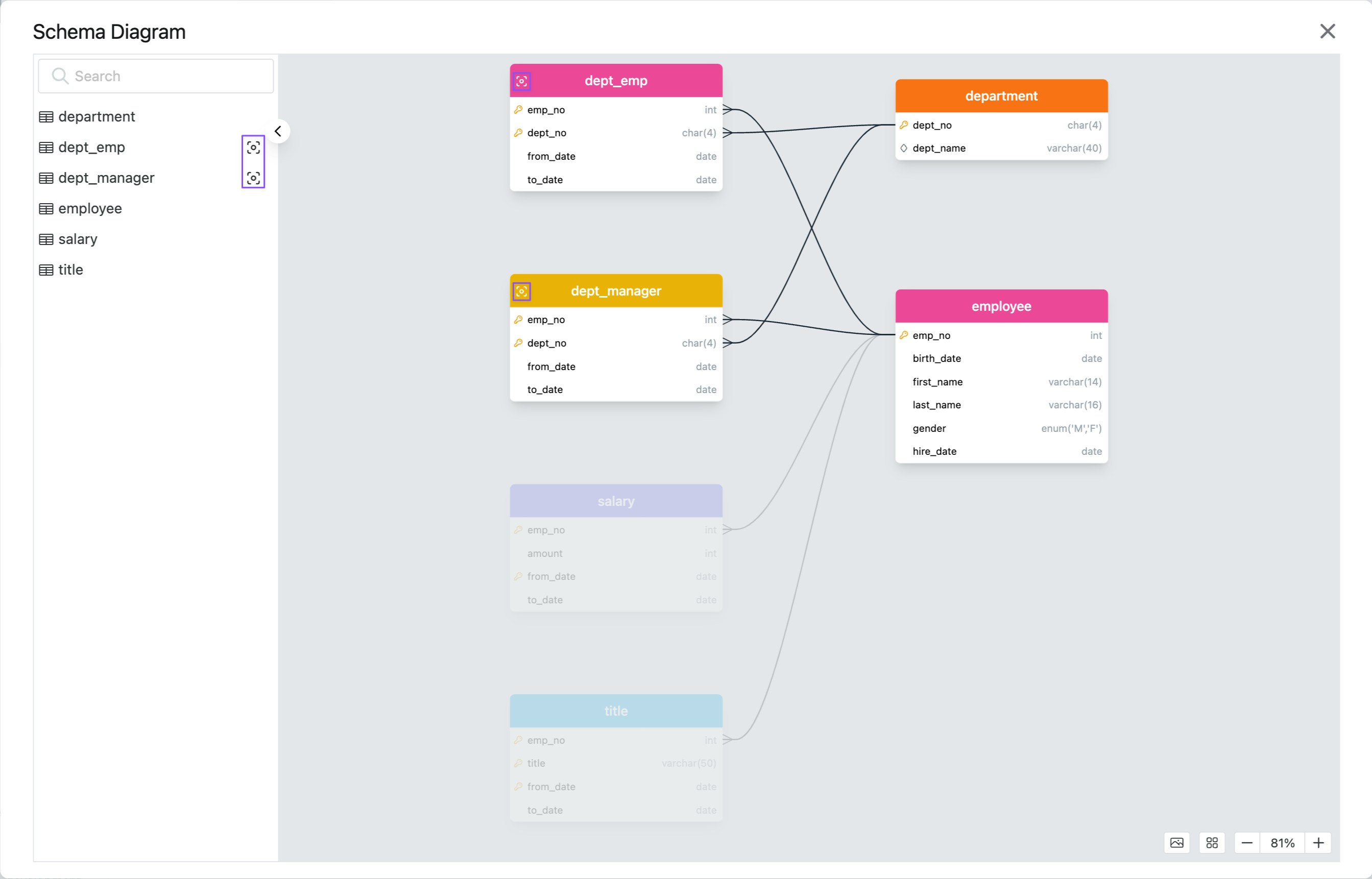Toggle focus icon beside dept_manager in sidebar
Image resolution: width=1372 pixels, height=879 pixels.
253,178
